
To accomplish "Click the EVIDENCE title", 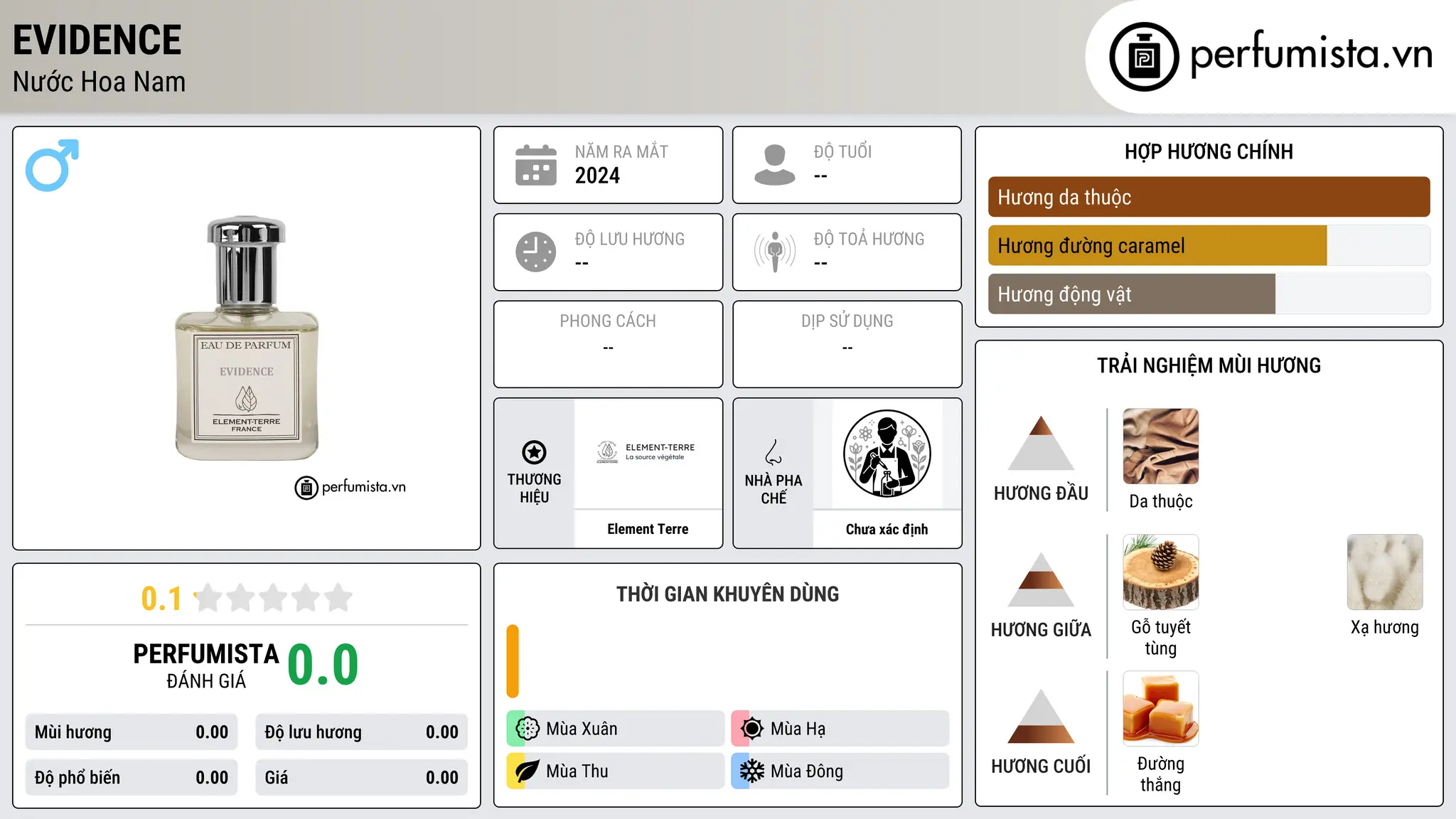I will [97, 40].
